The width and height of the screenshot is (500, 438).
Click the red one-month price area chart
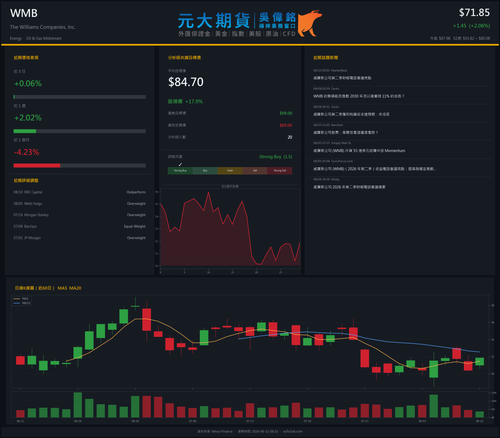click(x=230, y=228)
